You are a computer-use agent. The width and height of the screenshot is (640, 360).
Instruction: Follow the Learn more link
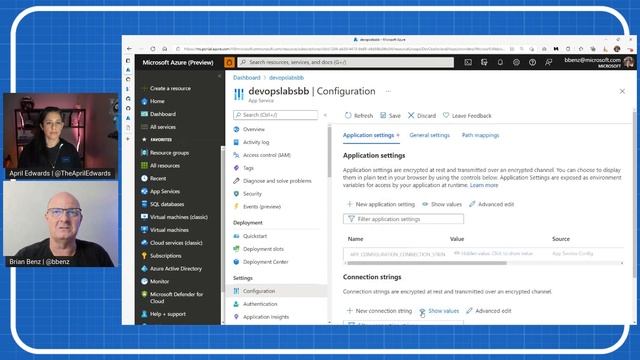pyautogui.click(x=484, y=185)
